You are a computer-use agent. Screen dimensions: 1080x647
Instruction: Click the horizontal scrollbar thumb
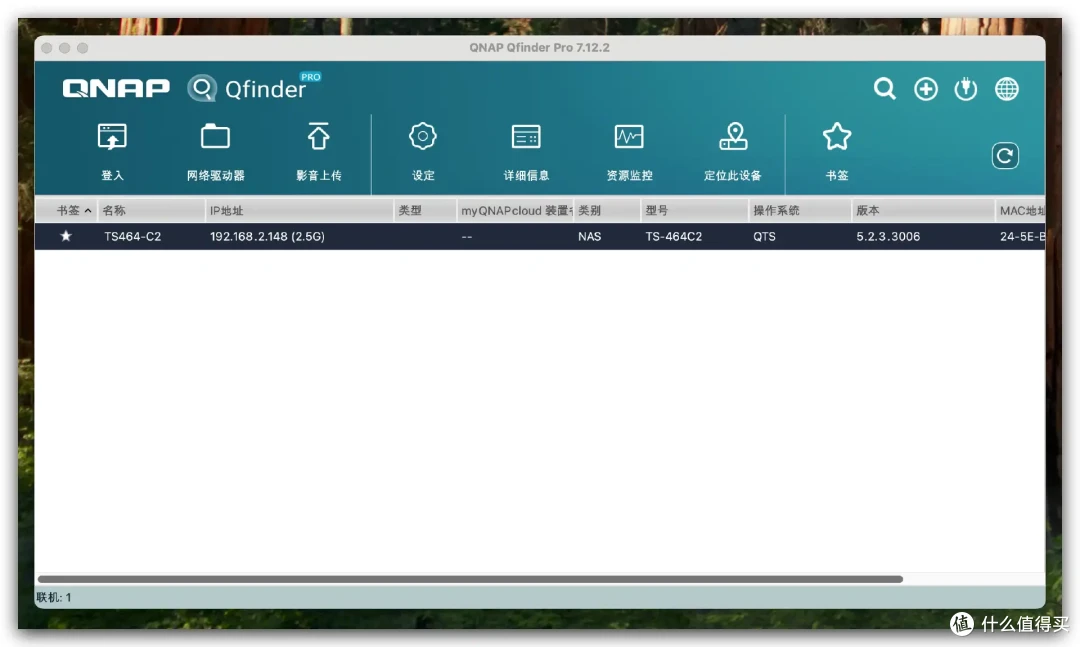[x=470, y=579]
